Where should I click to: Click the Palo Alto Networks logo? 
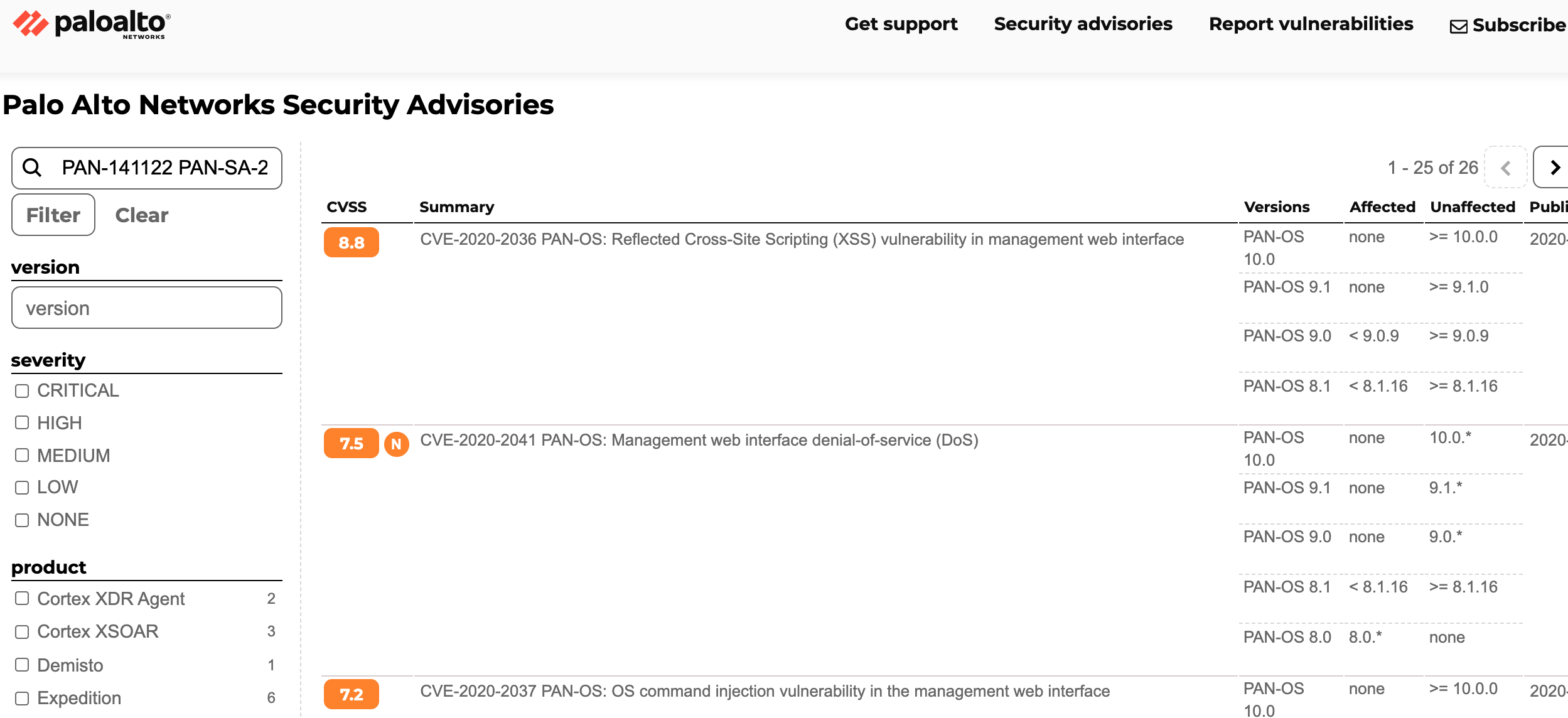(x=92, y=25)
